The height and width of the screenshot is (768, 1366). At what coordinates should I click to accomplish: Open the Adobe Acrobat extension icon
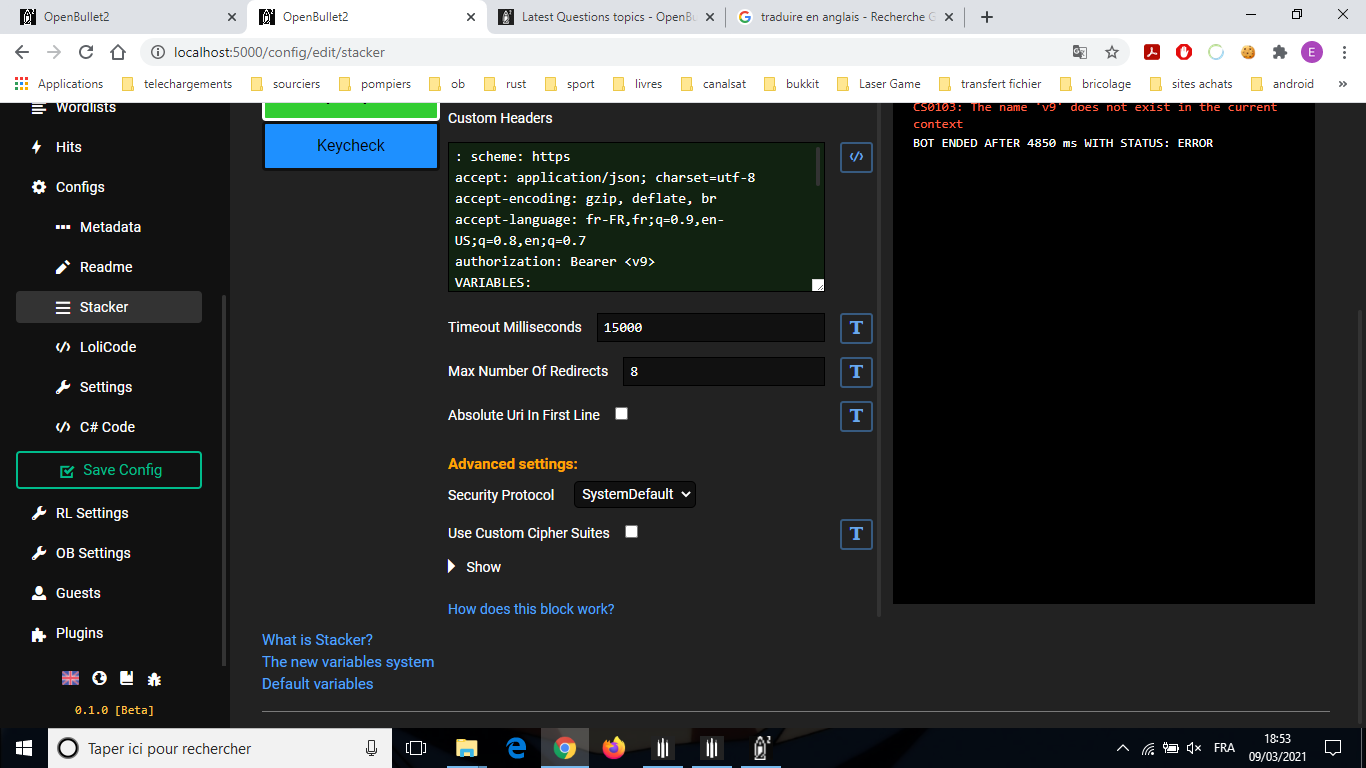click(1152, 52)
